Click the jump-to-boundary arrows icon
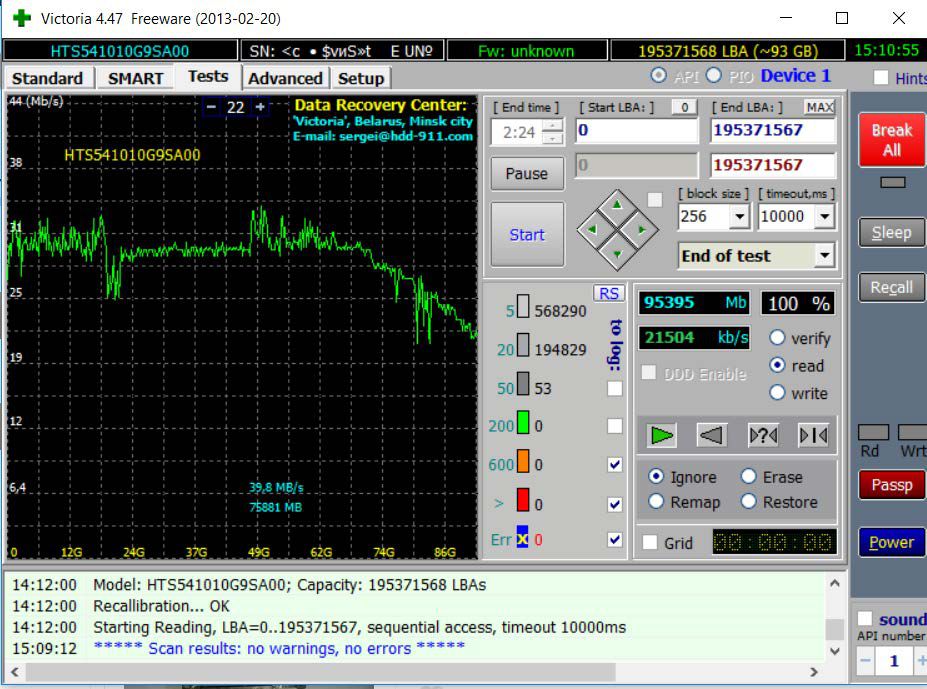927x689 pixels. pos(813,436)
